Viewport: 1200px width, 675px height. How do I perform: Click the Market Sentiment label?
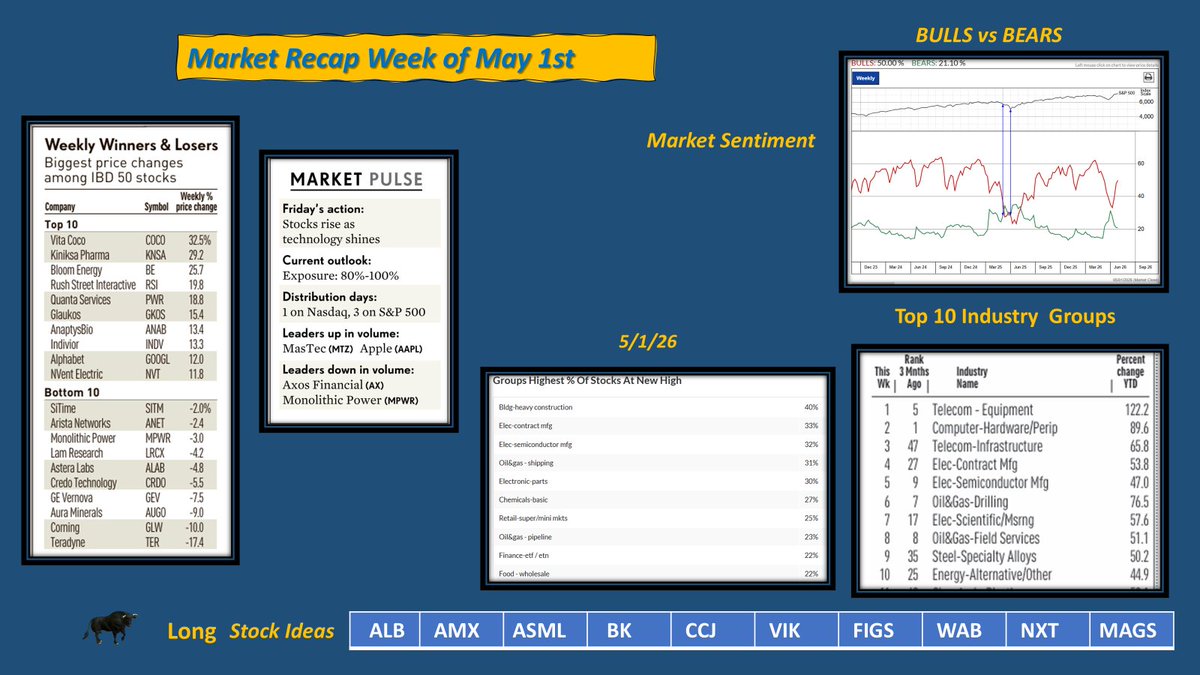tap(730, 141)
